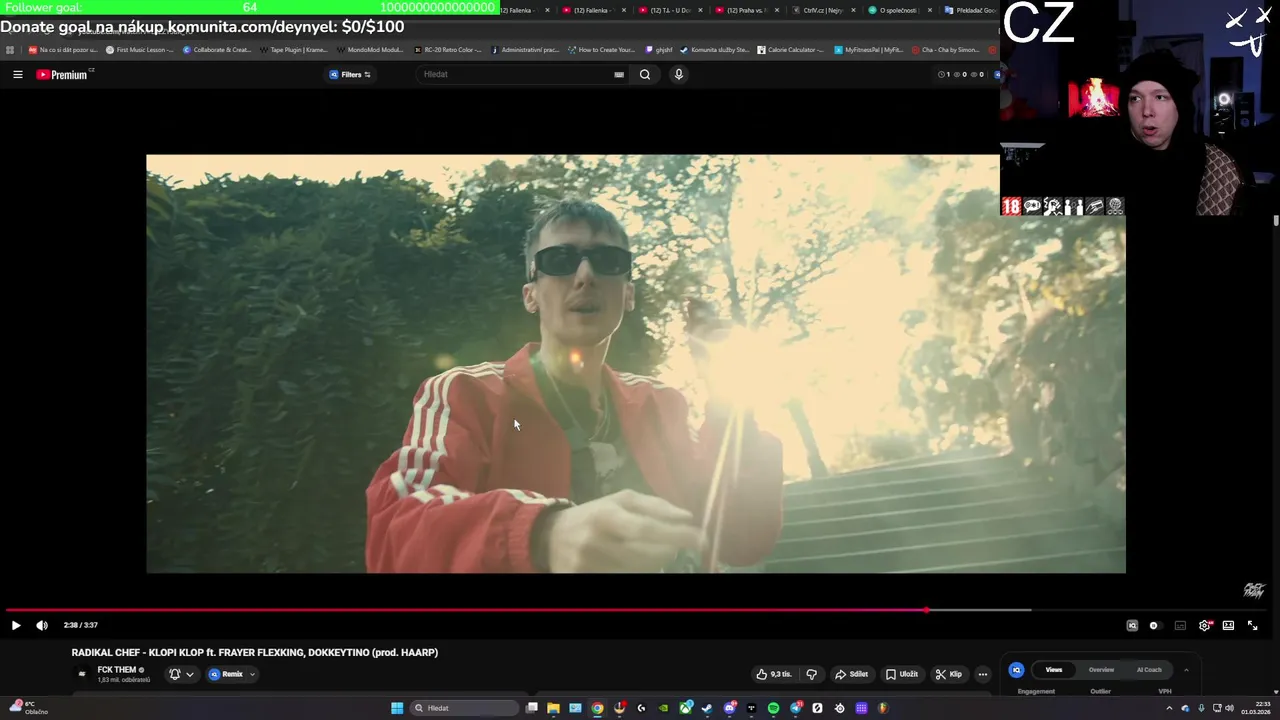Create a clip with the Klip button
The width and height of the screenshot is (1280, 720).
pos(949,674)
